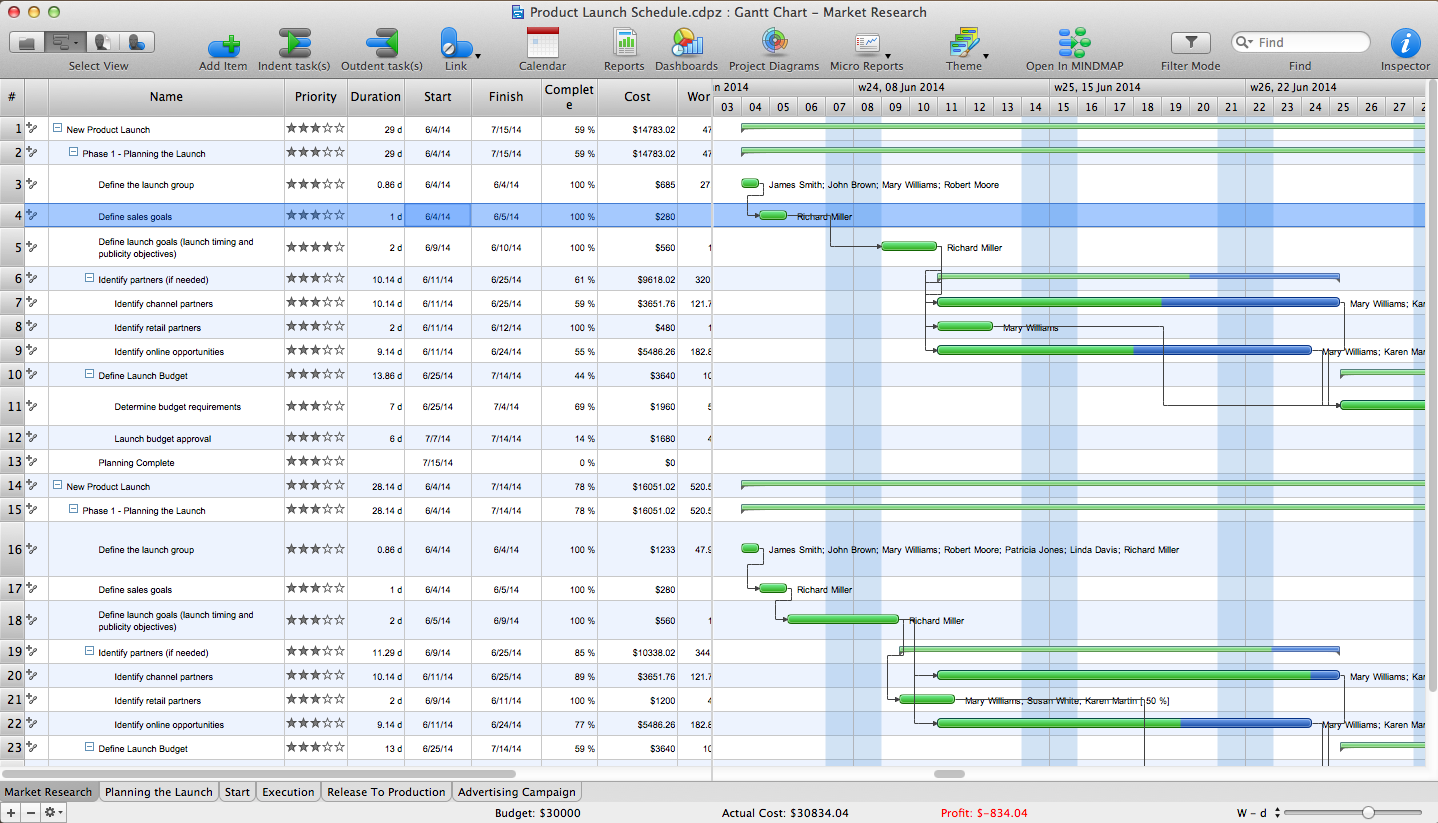Click the timeline zoom slider at bottom right
This screenshot has width=1438, height=823.
coord(1367,813)
